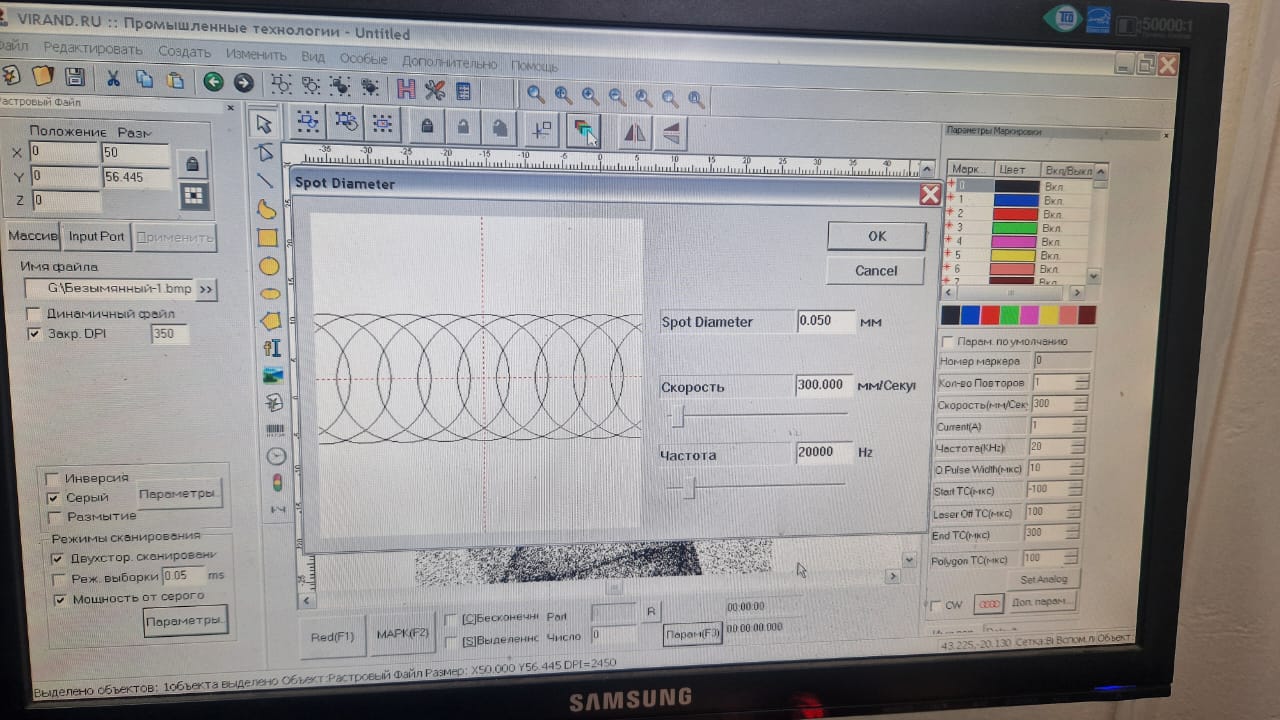The width and height of the screenshot is (1280, 720).
Task: Select the pointer pick tool
Action: tap(264, 124)
